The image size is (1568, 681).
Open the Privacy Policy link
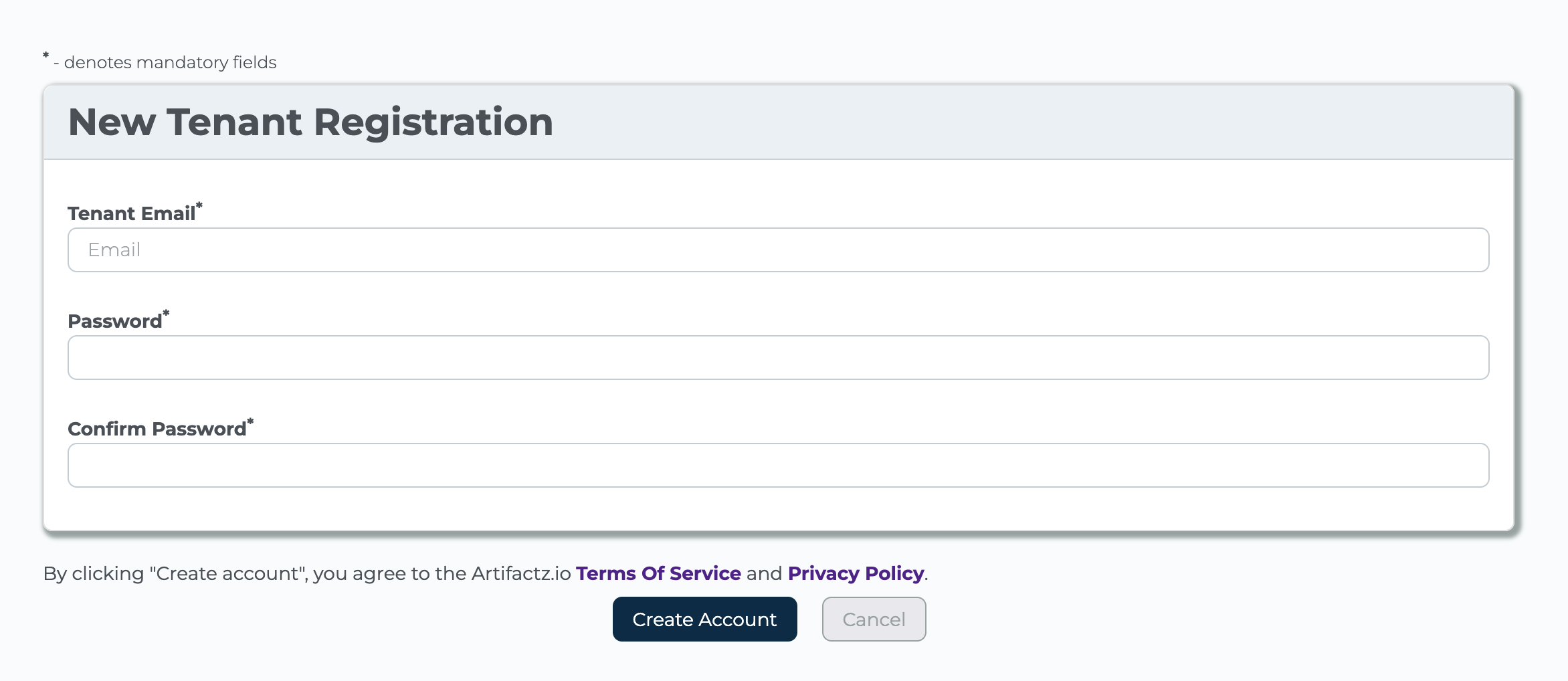(856, 573)
